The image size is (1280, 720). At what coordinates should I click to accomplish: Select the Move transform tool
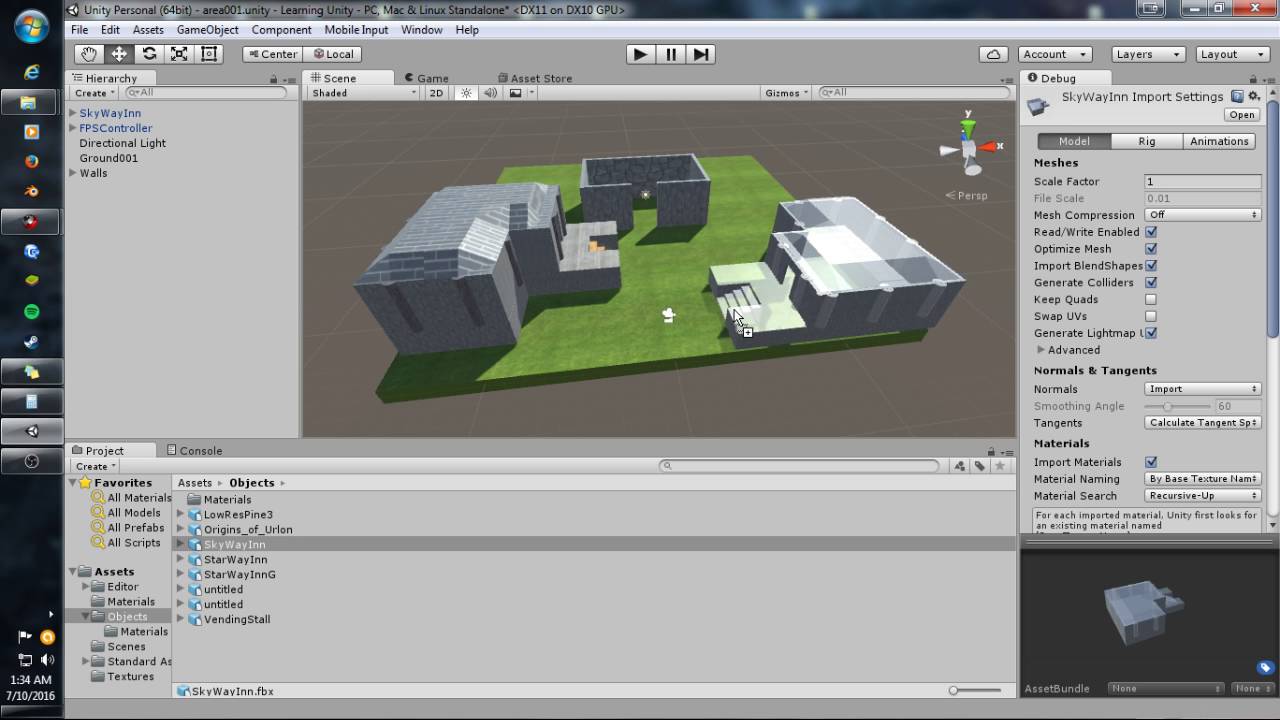tap(119, 54)
